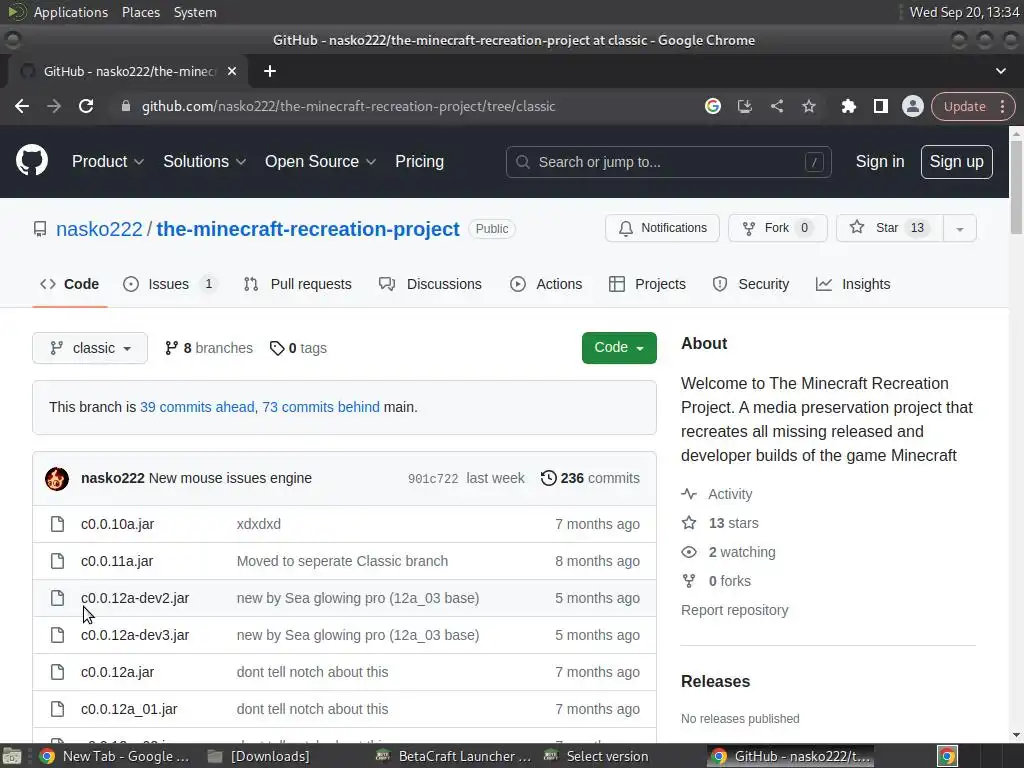This screenshot has width=1024, height=768.
Task: Click the share page icon
Action: 776,106
